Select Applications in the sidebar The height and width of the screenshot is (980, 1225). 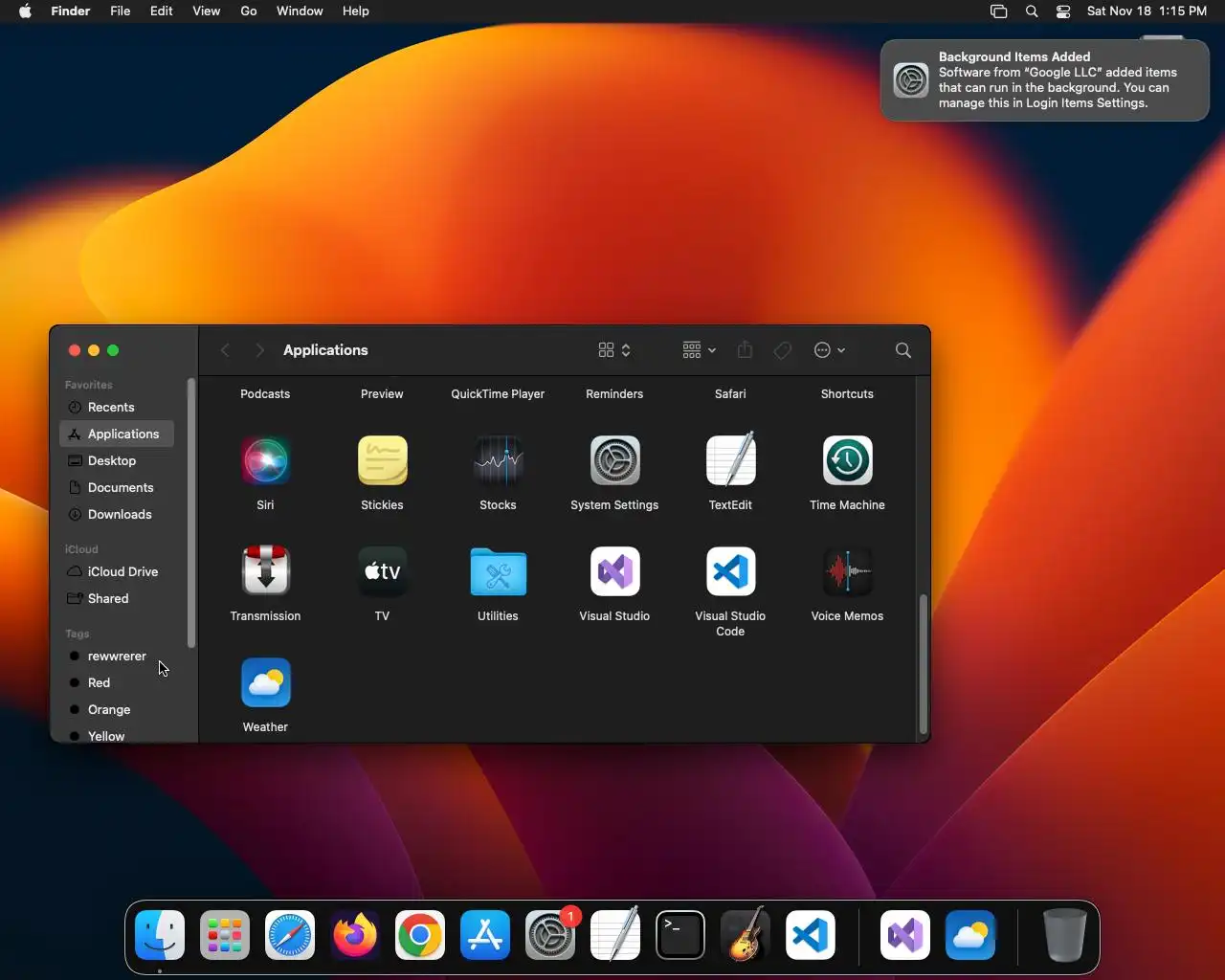[117, 434]
